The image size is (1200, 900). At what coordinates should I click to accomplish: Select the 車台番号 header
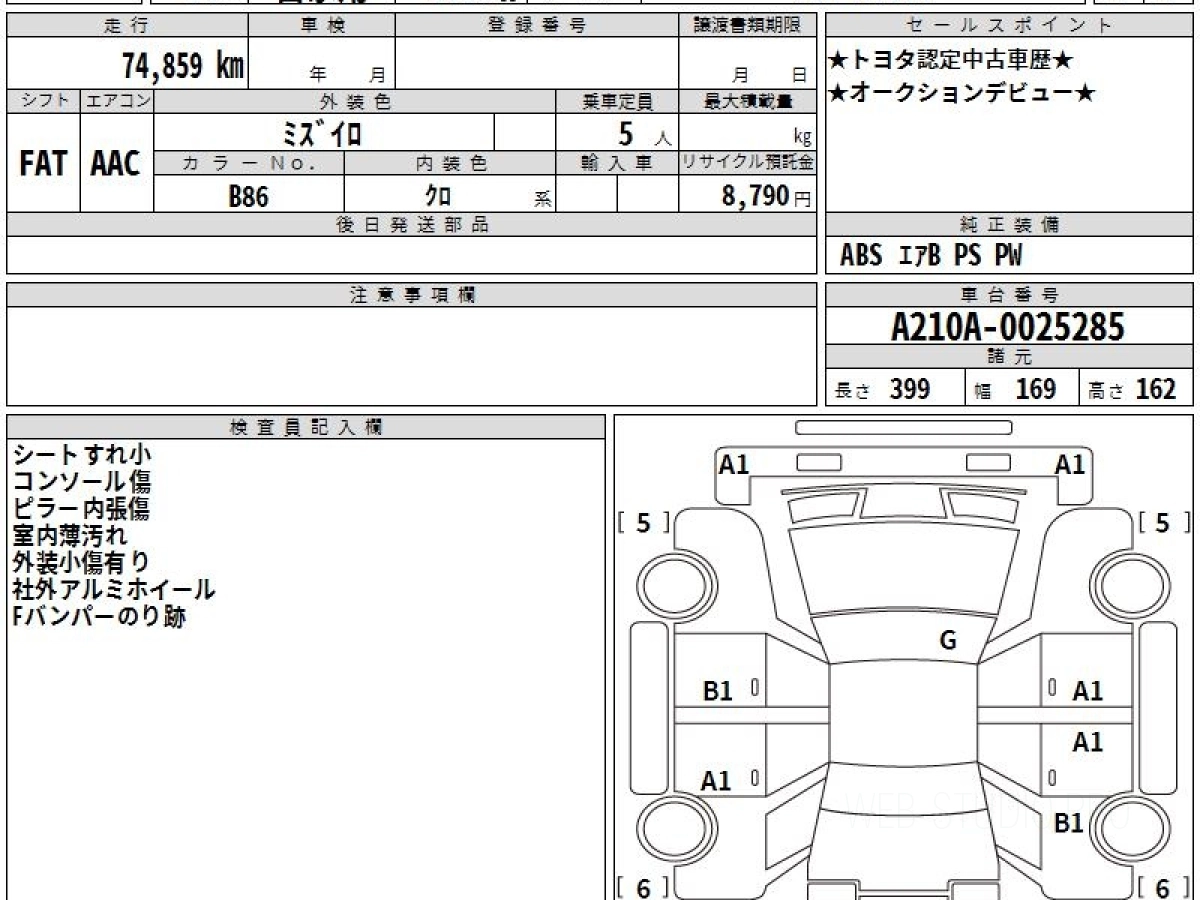[x=1009, y=295]
